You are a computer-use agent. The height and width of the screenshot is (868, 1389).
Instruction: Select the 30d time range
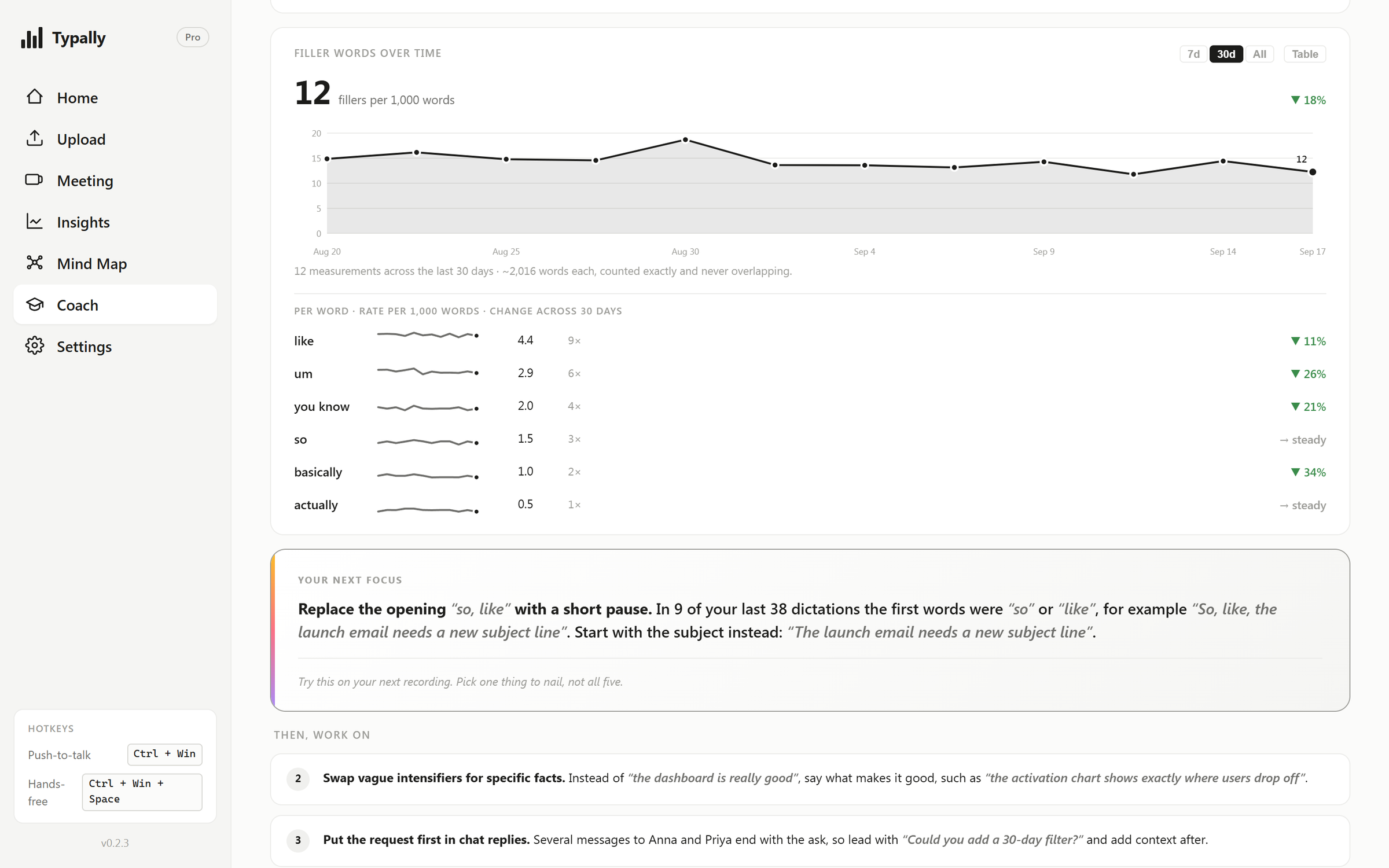(1226, 54)
